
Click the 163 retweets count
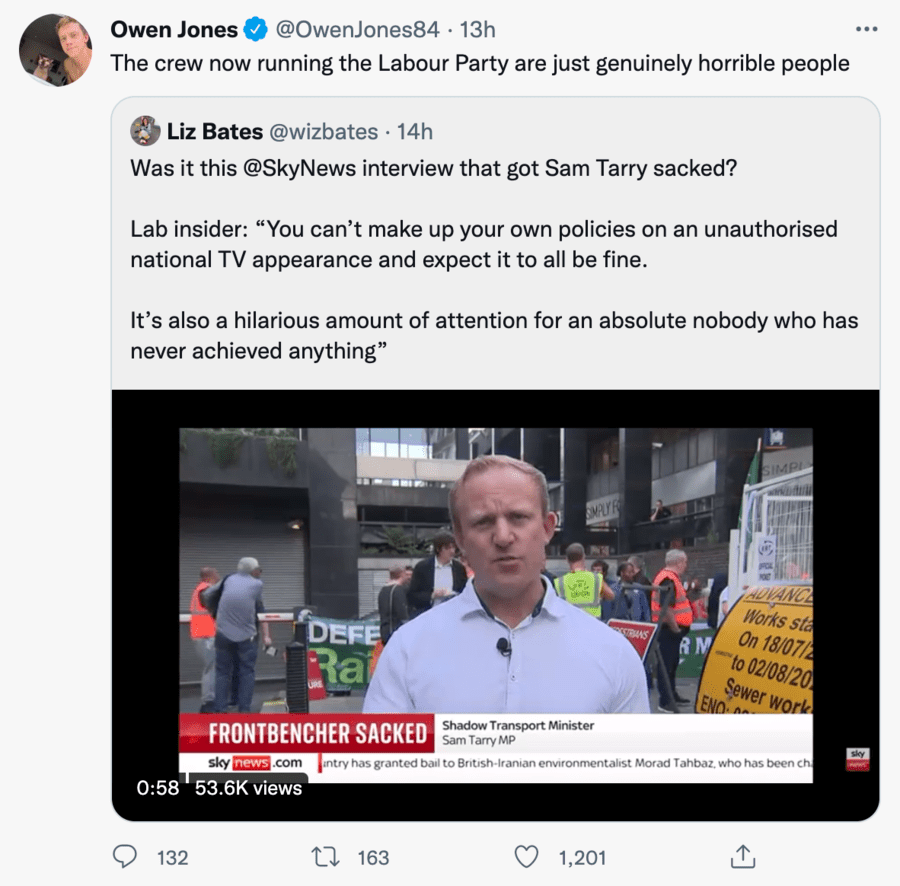tap(373, 857)
